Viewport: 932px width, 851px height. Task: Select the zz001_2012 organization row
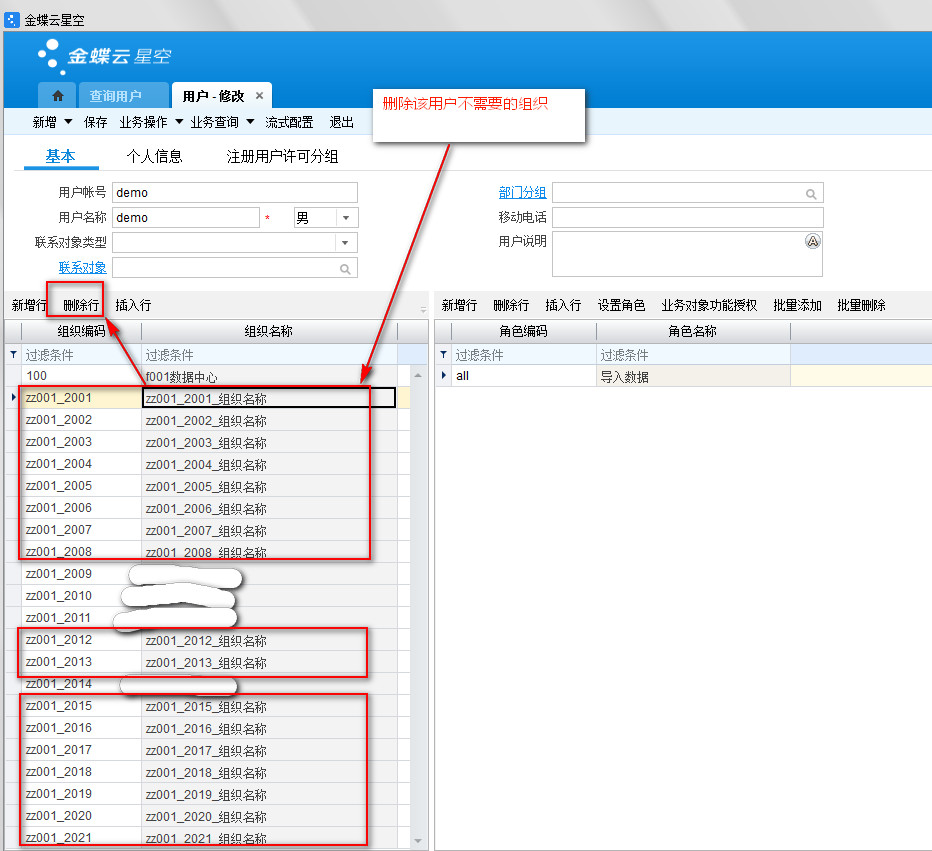[x=80, y=640]
